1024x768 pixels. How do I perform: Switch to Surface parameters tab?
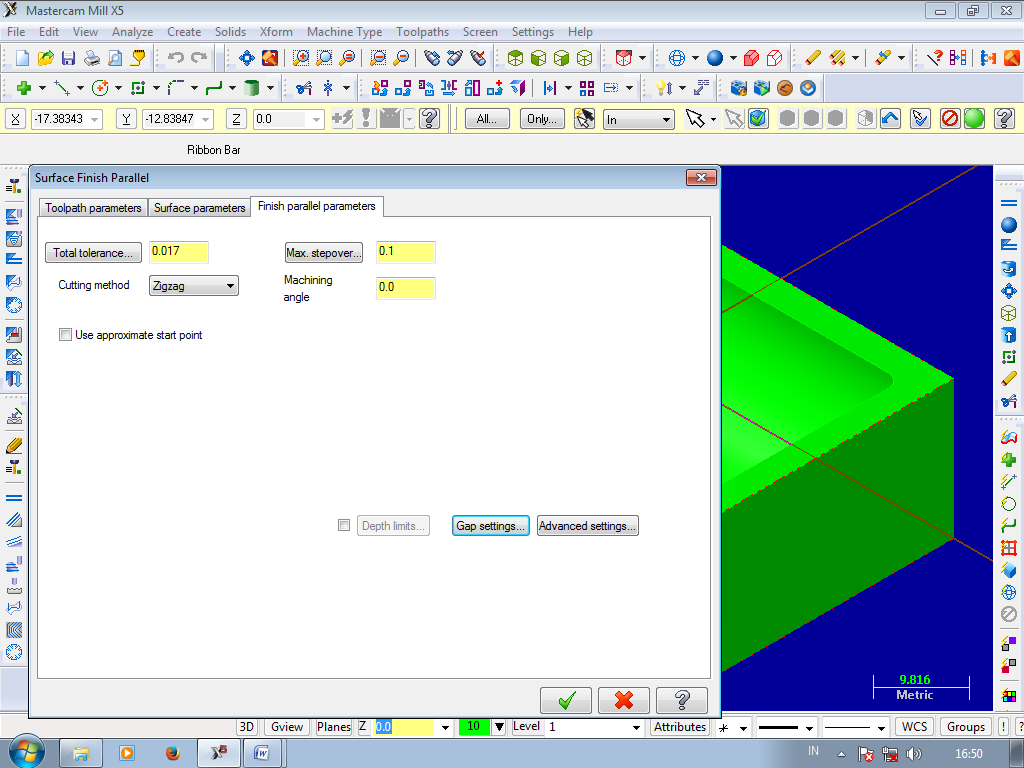(200, 208)
